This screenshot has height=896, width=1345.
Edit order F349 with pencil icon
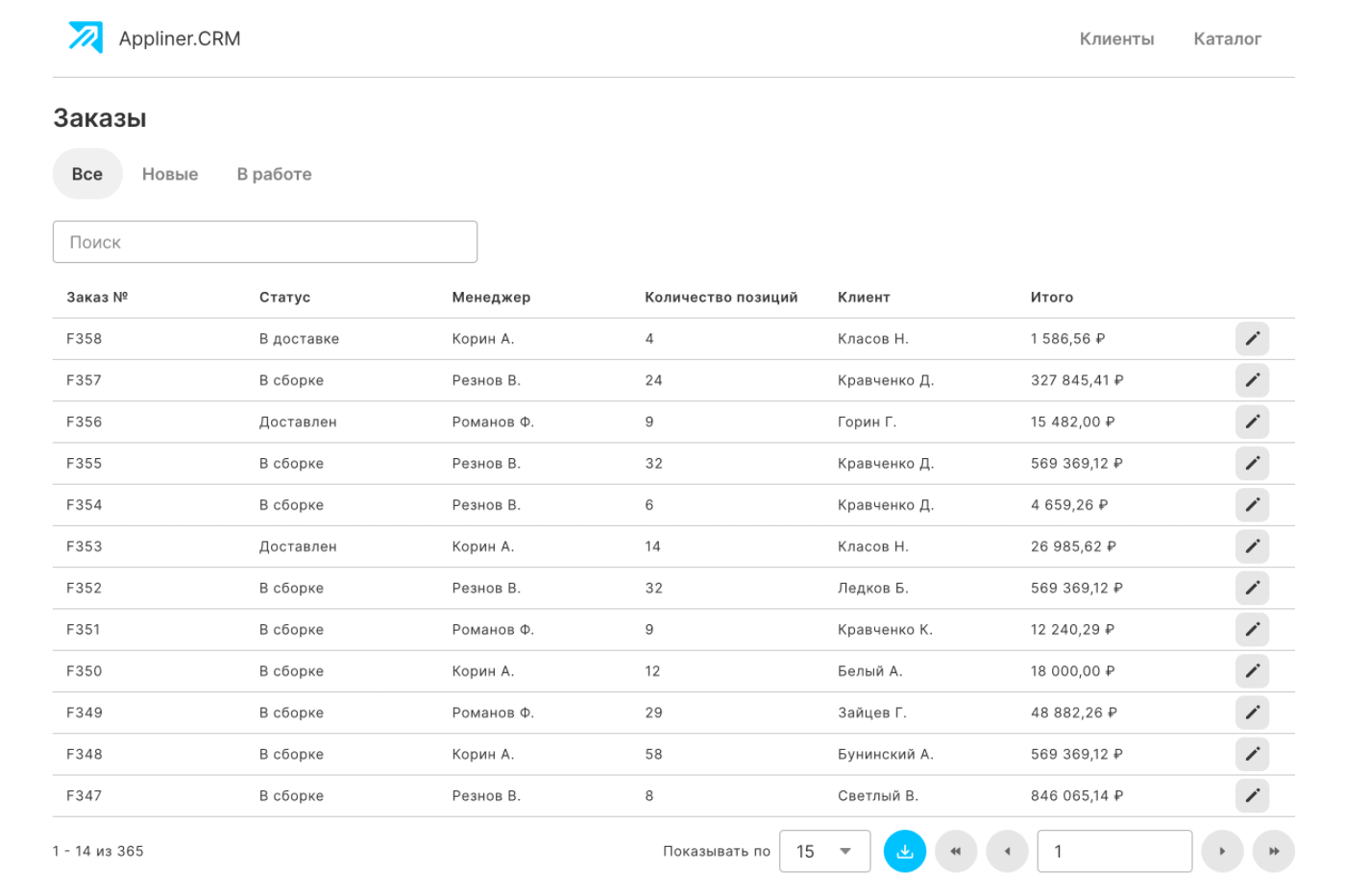click(x=1252, y=713)
